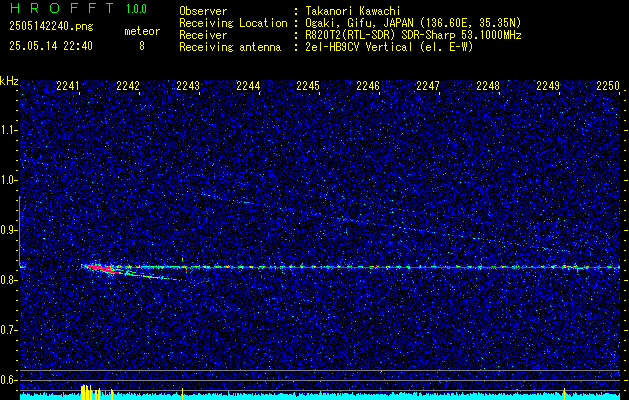The width and height of the screenshot is (629, 400).
Task: Click the 2246 time axis marker
Action: [x=368, y=86]
